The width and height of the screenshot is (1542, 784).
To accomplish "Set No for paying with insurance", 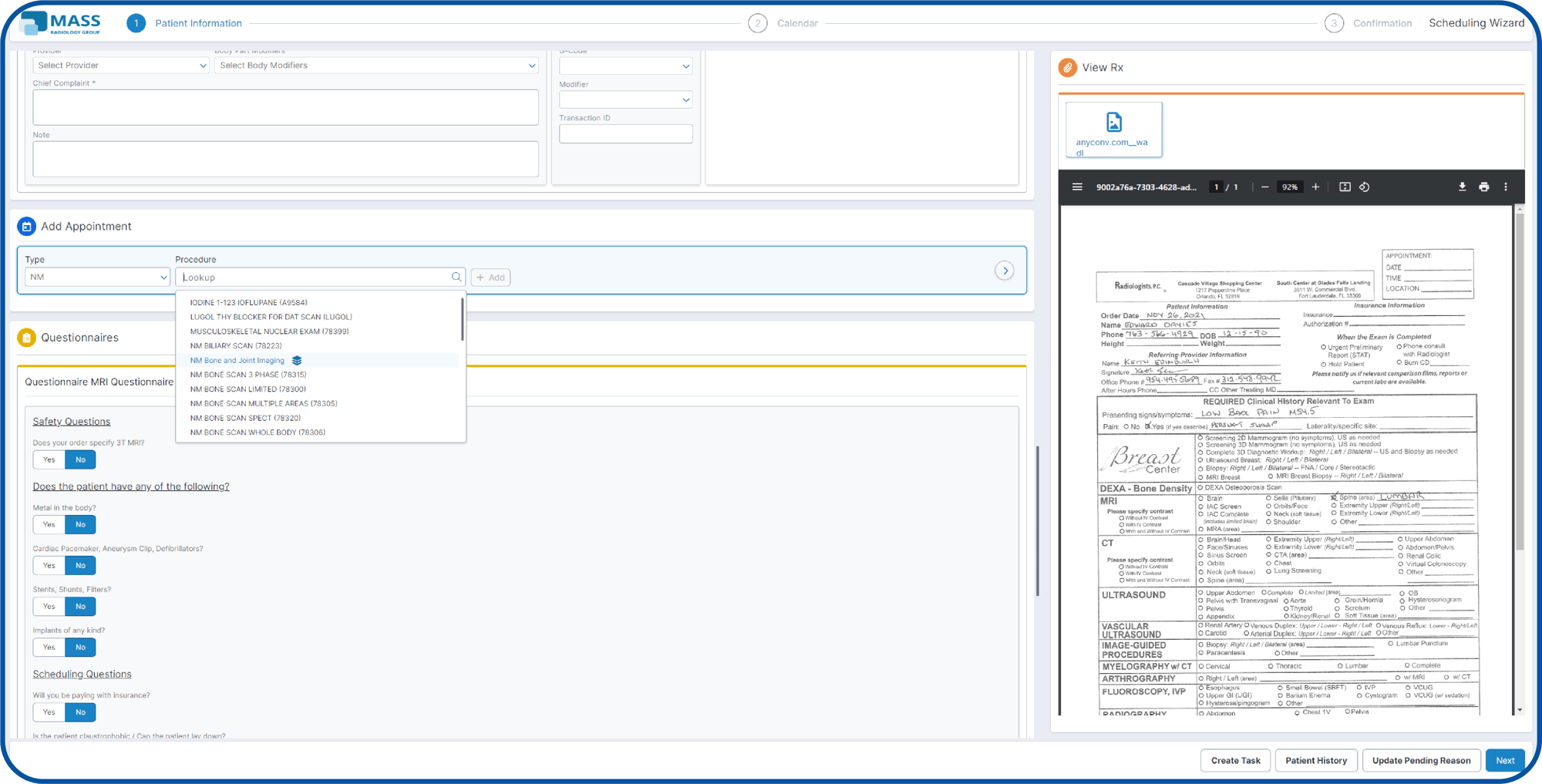I will 80,712.
